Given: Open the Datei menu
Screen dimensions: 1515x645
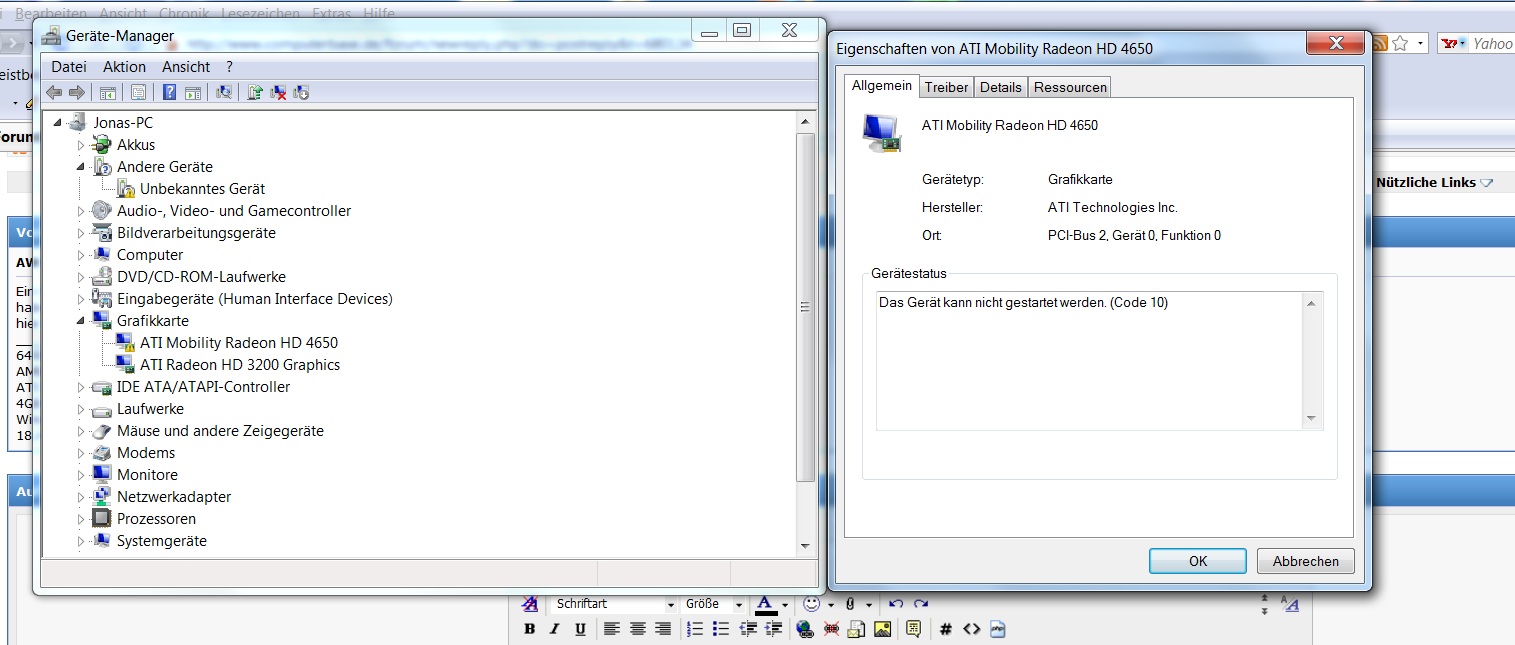Looking at the screenshot, I should [69, 67].
